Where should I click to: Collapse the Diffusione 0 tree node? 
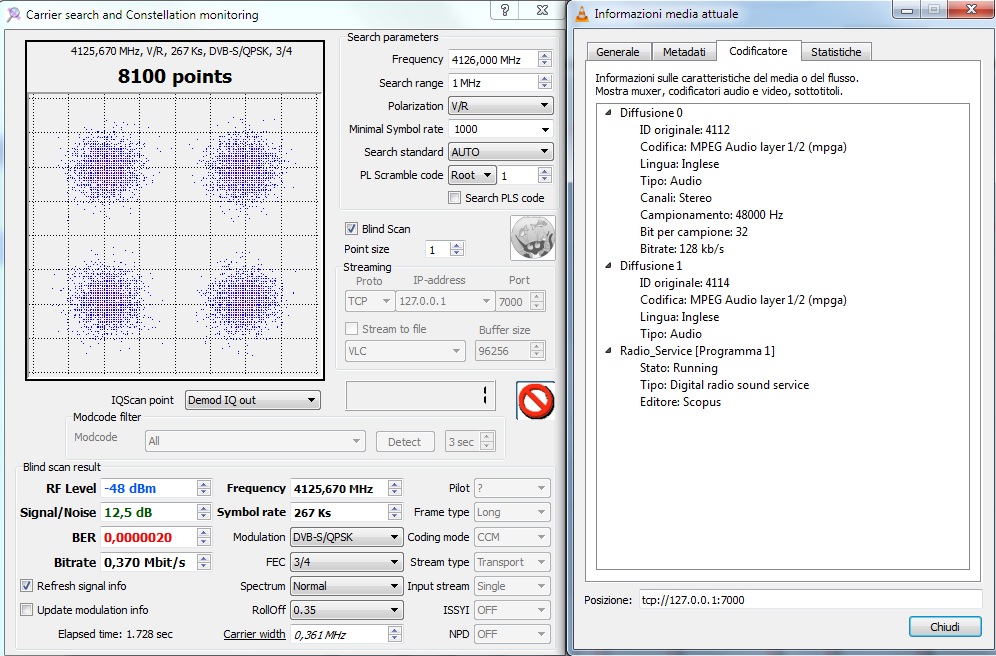click(608, 112)
